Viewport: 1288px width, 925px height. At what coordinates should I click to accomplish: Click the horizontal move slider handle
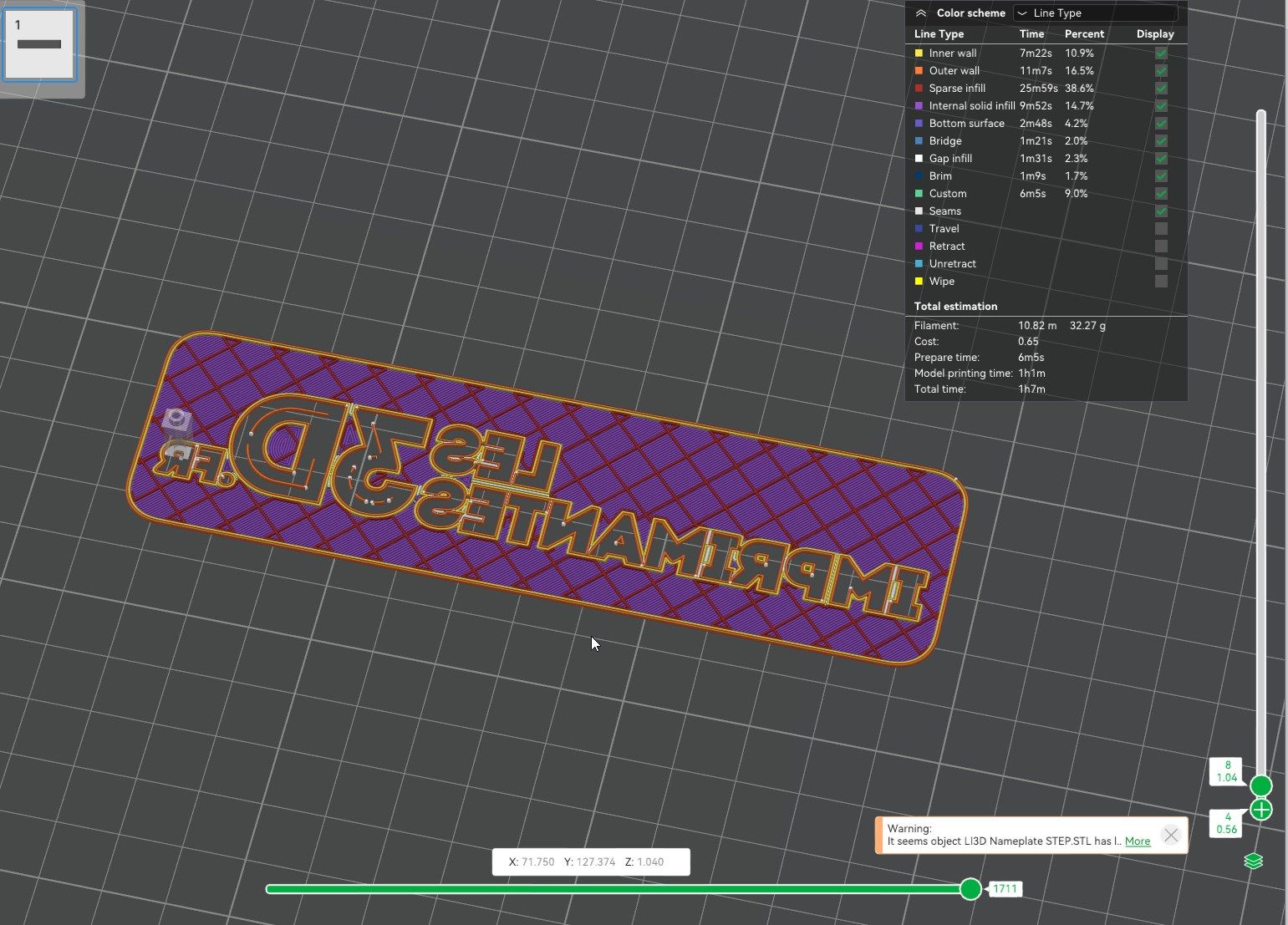pos(970,889)
